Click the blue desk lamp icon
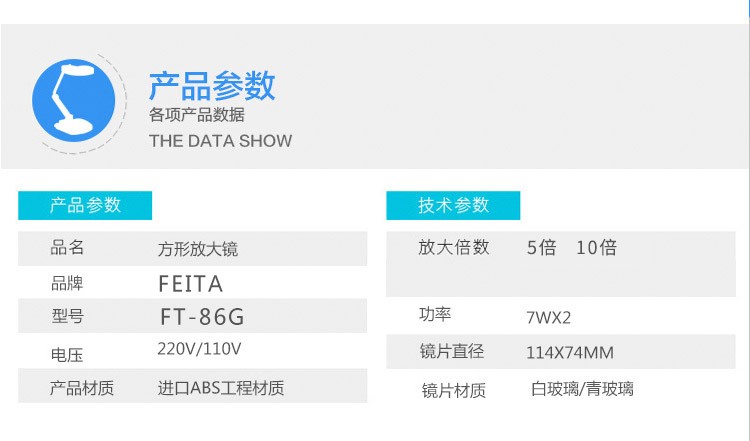This screenshot has width=750, height=441. pos(74,98)
